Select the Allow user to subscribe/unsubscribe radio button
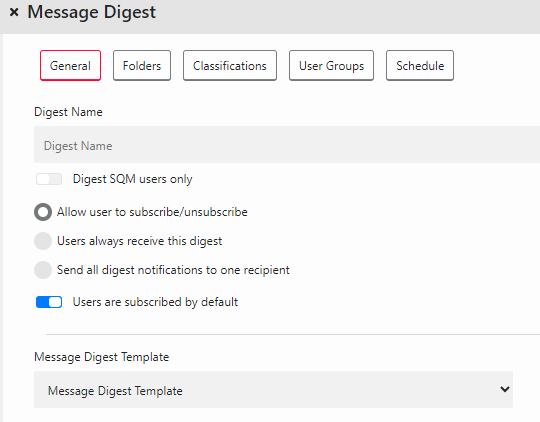This screenshot has height=422, width=540. (43, 212)
